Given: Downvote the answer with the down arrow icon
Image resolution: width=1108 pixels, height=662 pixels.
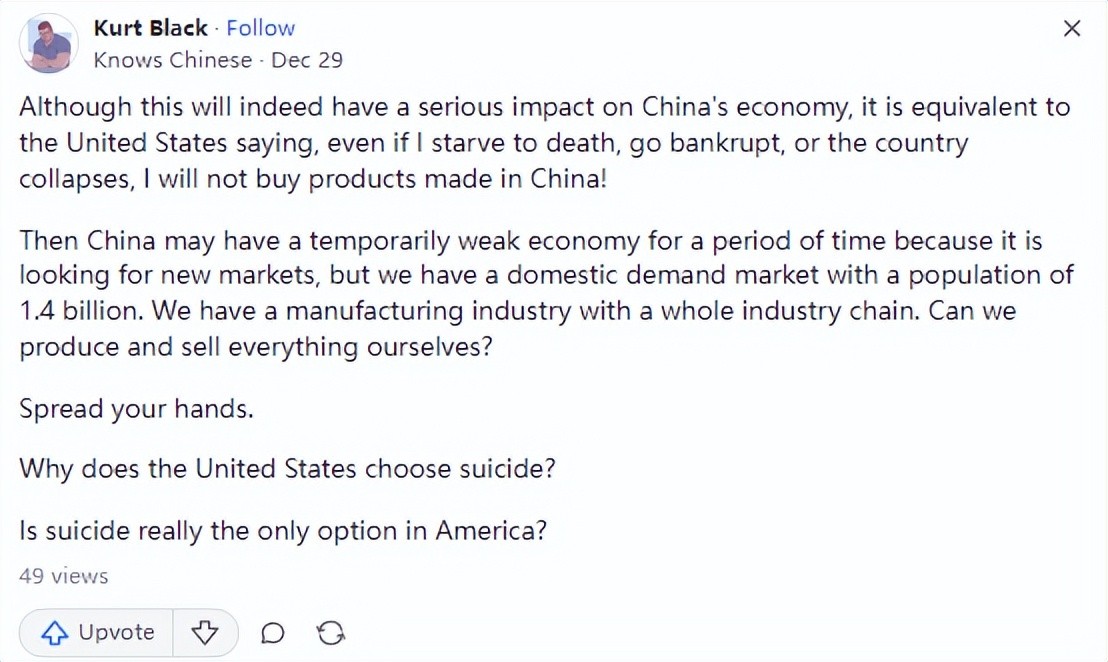Looking at the screenshot, I should point(205,632).
